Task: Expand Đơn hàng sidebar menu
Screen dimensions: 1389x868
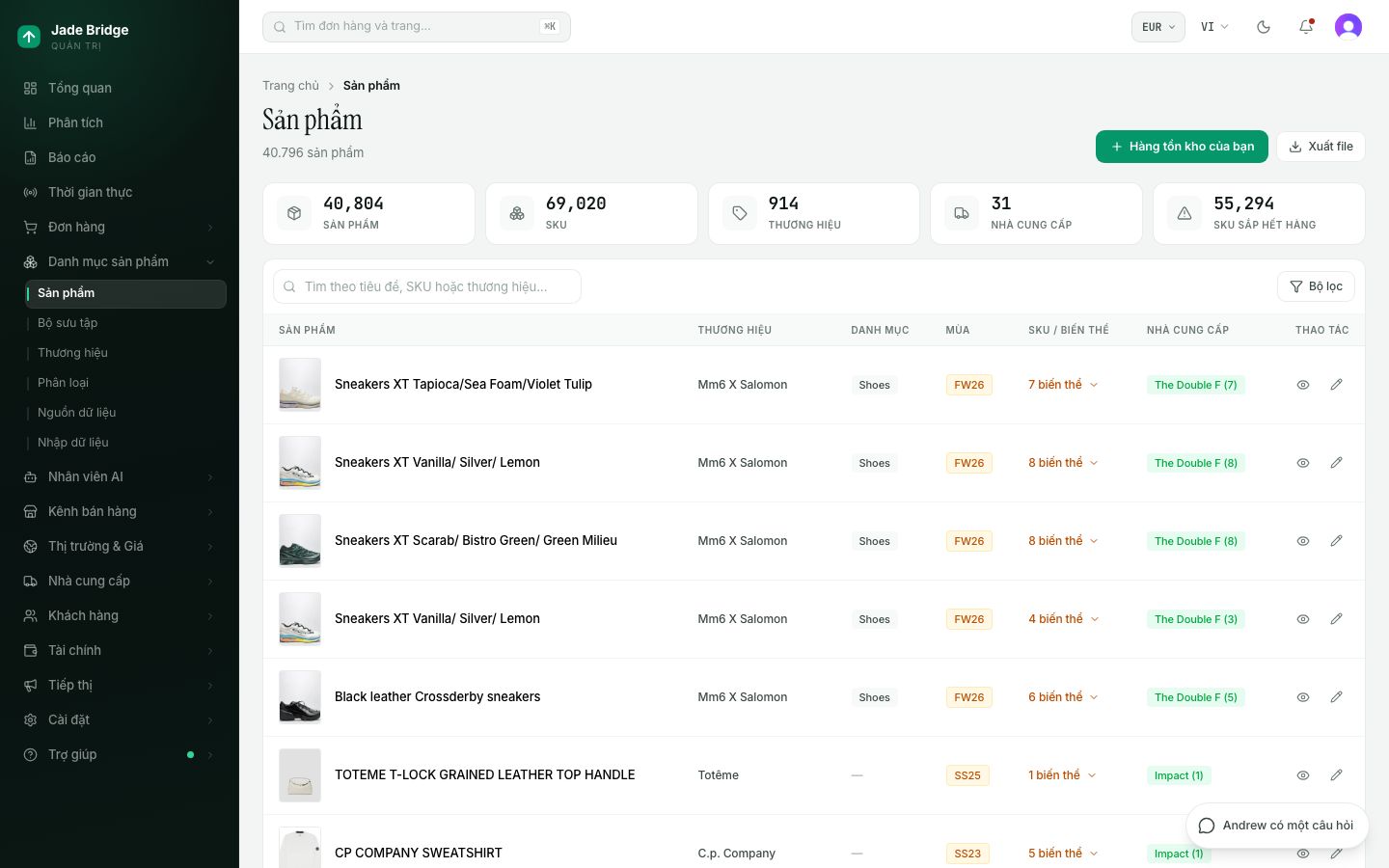Action: (x=120, y=227)
